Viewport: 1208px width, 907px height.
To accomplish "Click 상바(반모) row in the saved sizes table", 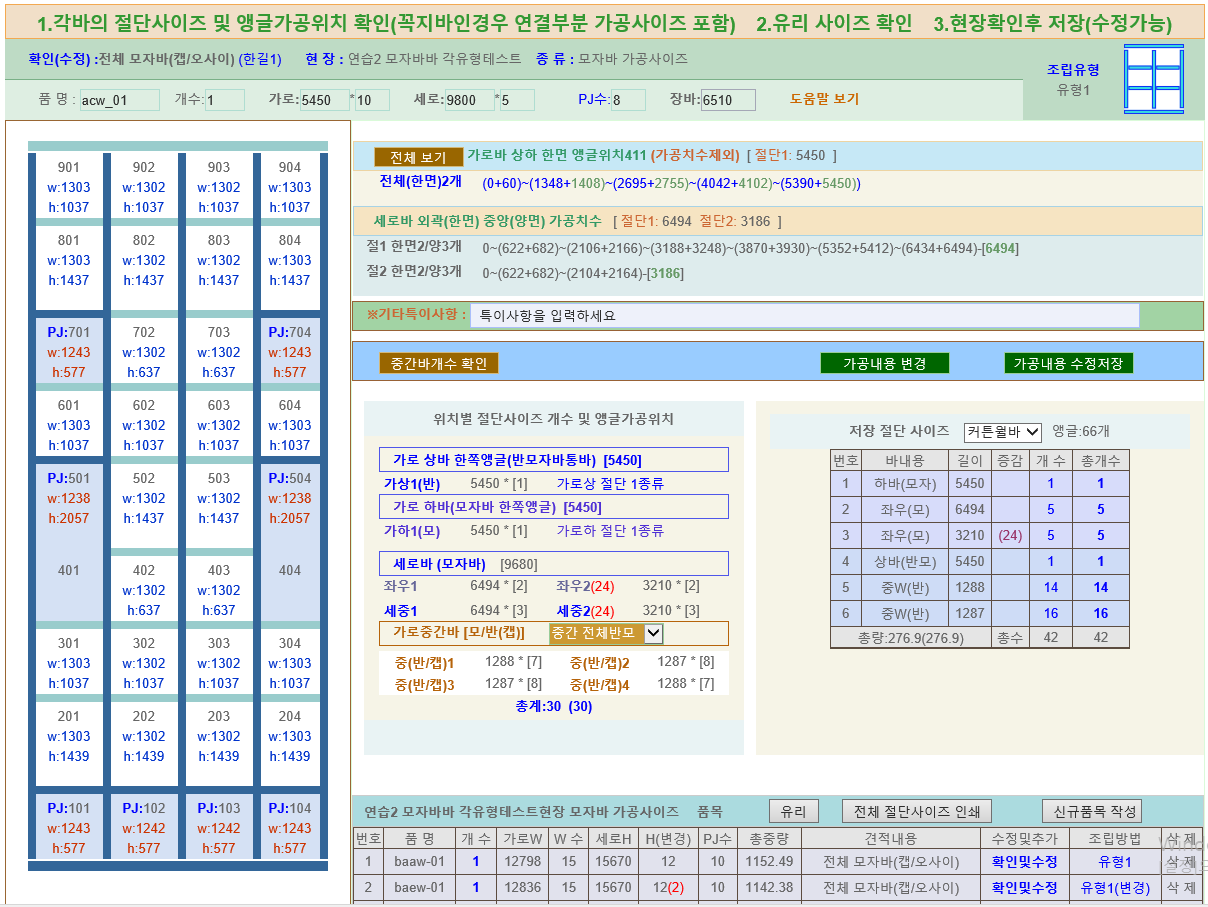I will (980, 561).
